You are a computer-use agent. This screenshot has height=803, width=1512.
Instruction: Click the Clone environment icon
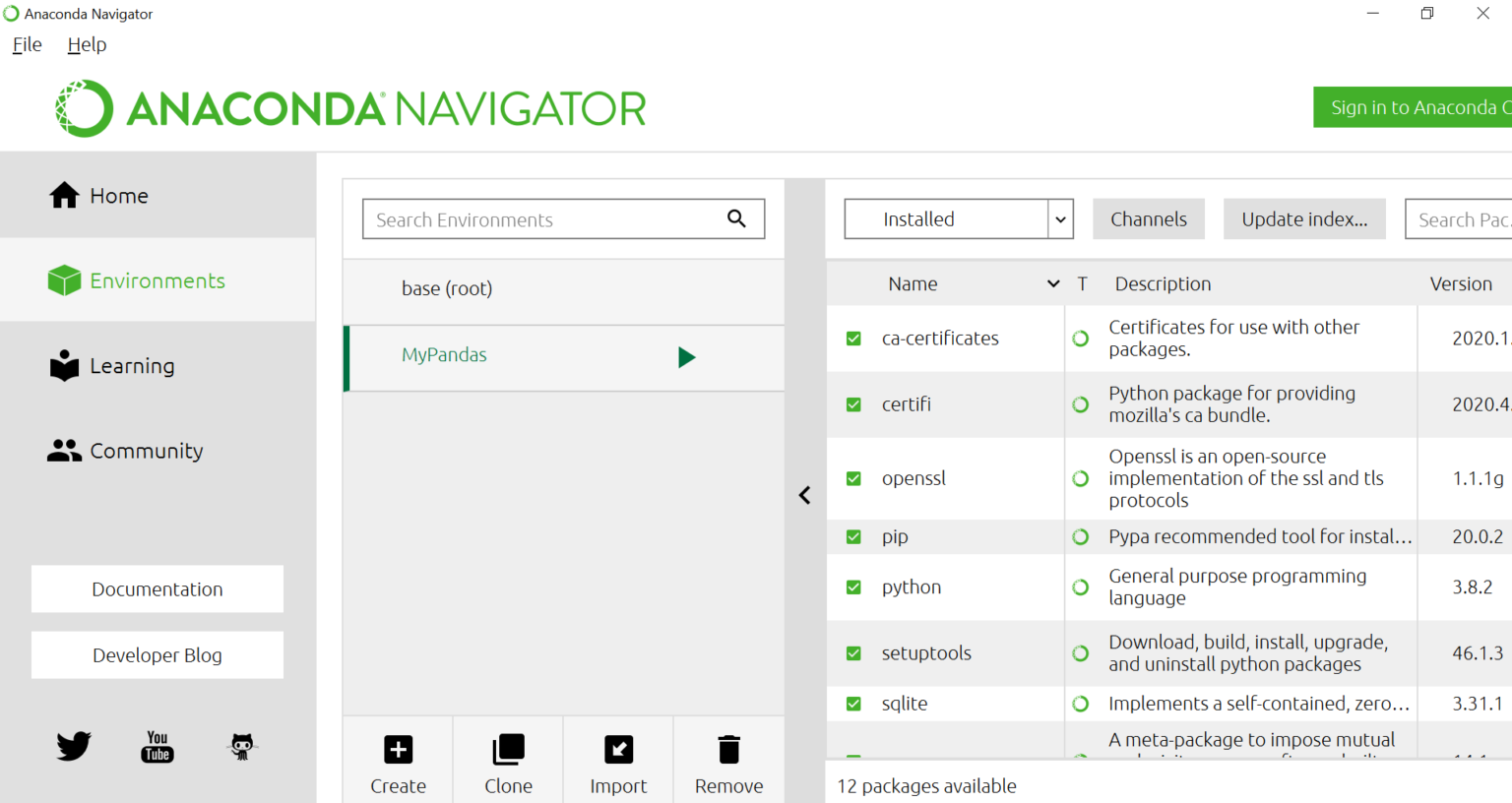[x=508, y=750]
